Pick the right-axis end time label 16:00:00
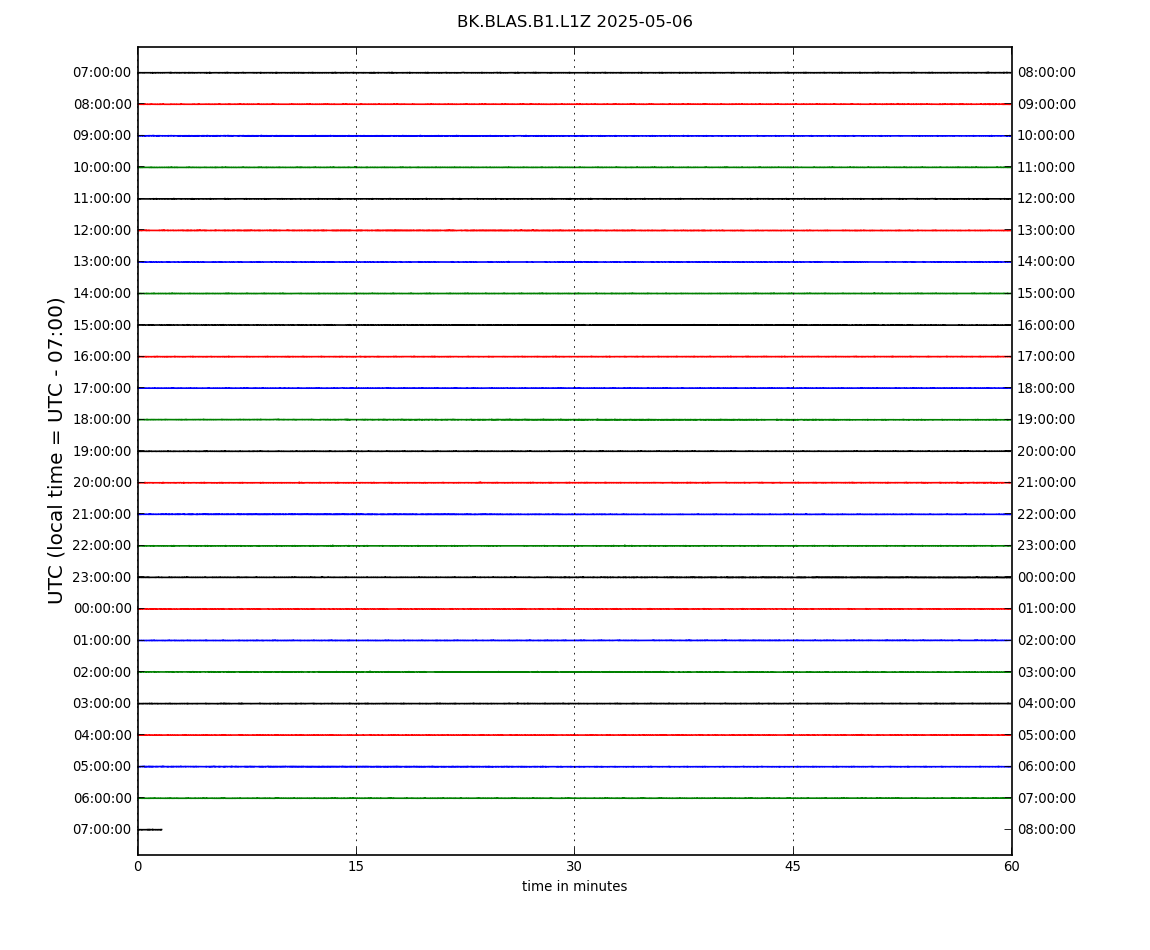 point(1047,325)
